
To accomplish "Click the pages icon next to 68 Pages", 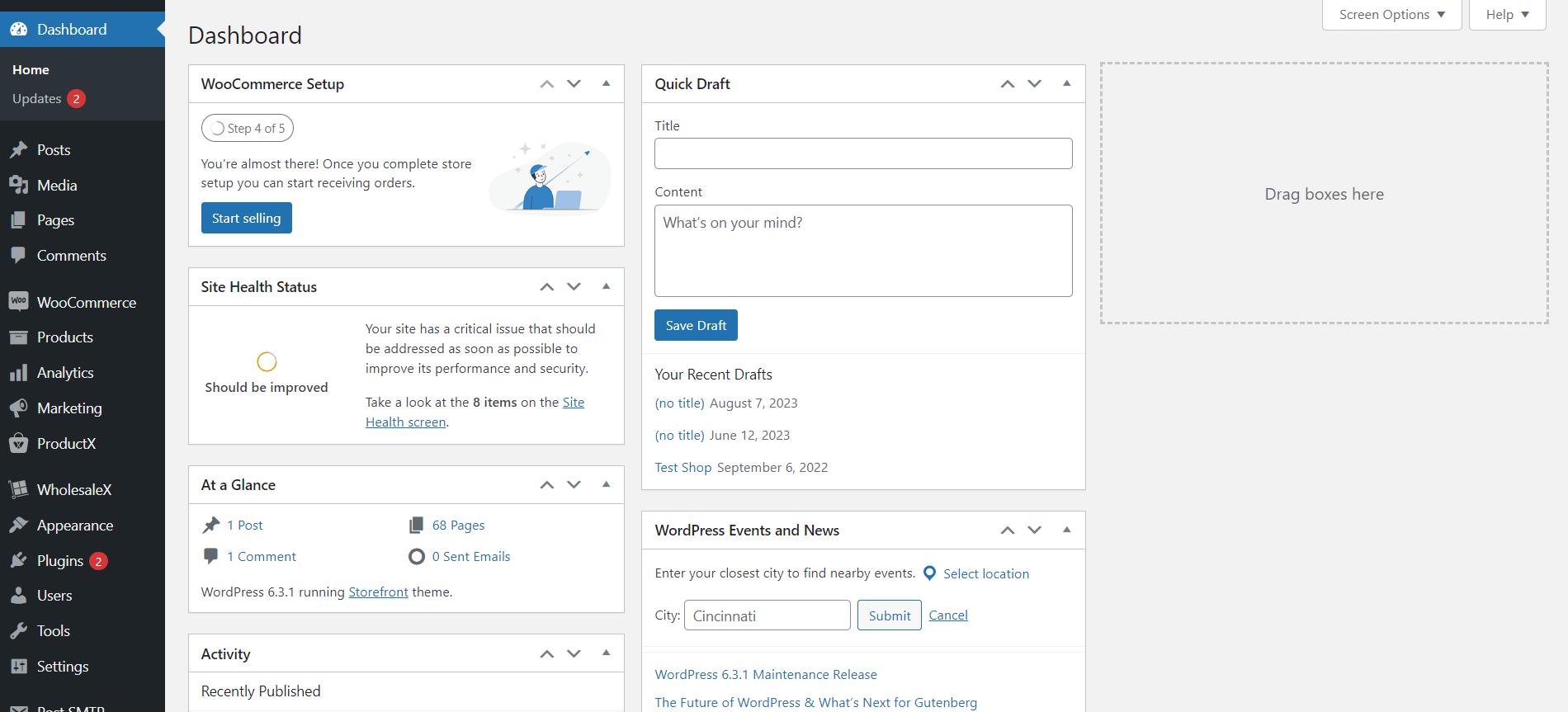I will [x=417, y=525].
